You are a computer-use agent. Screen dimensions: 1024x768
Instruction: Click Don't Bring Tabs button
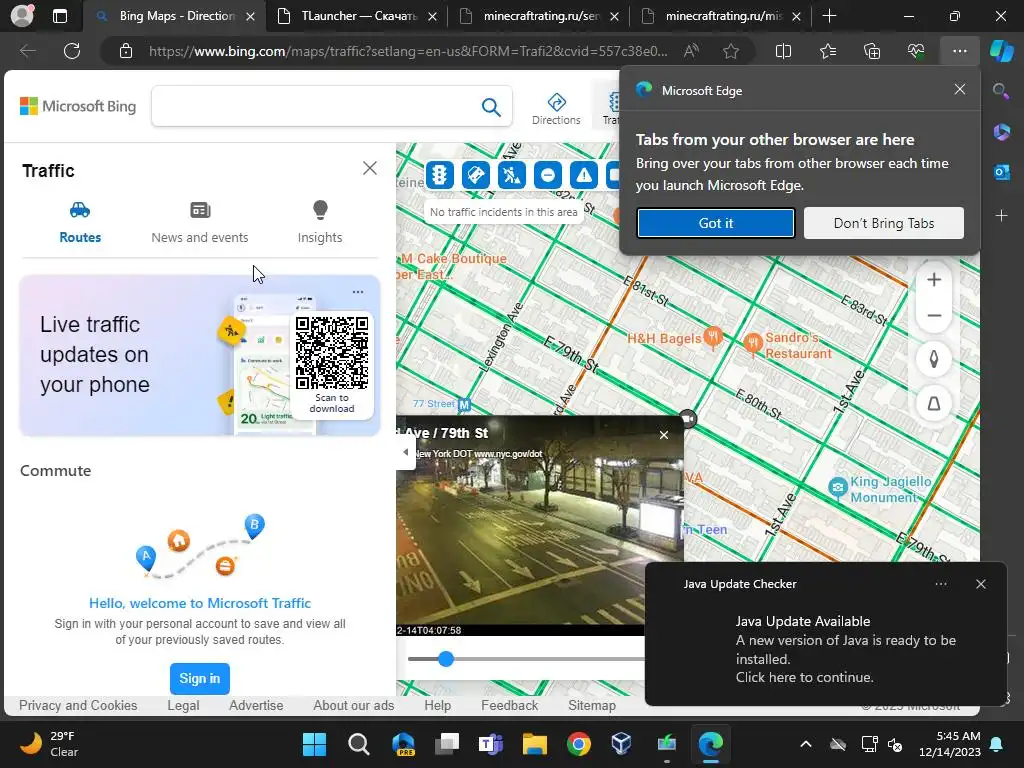click(x=884, y=223)
